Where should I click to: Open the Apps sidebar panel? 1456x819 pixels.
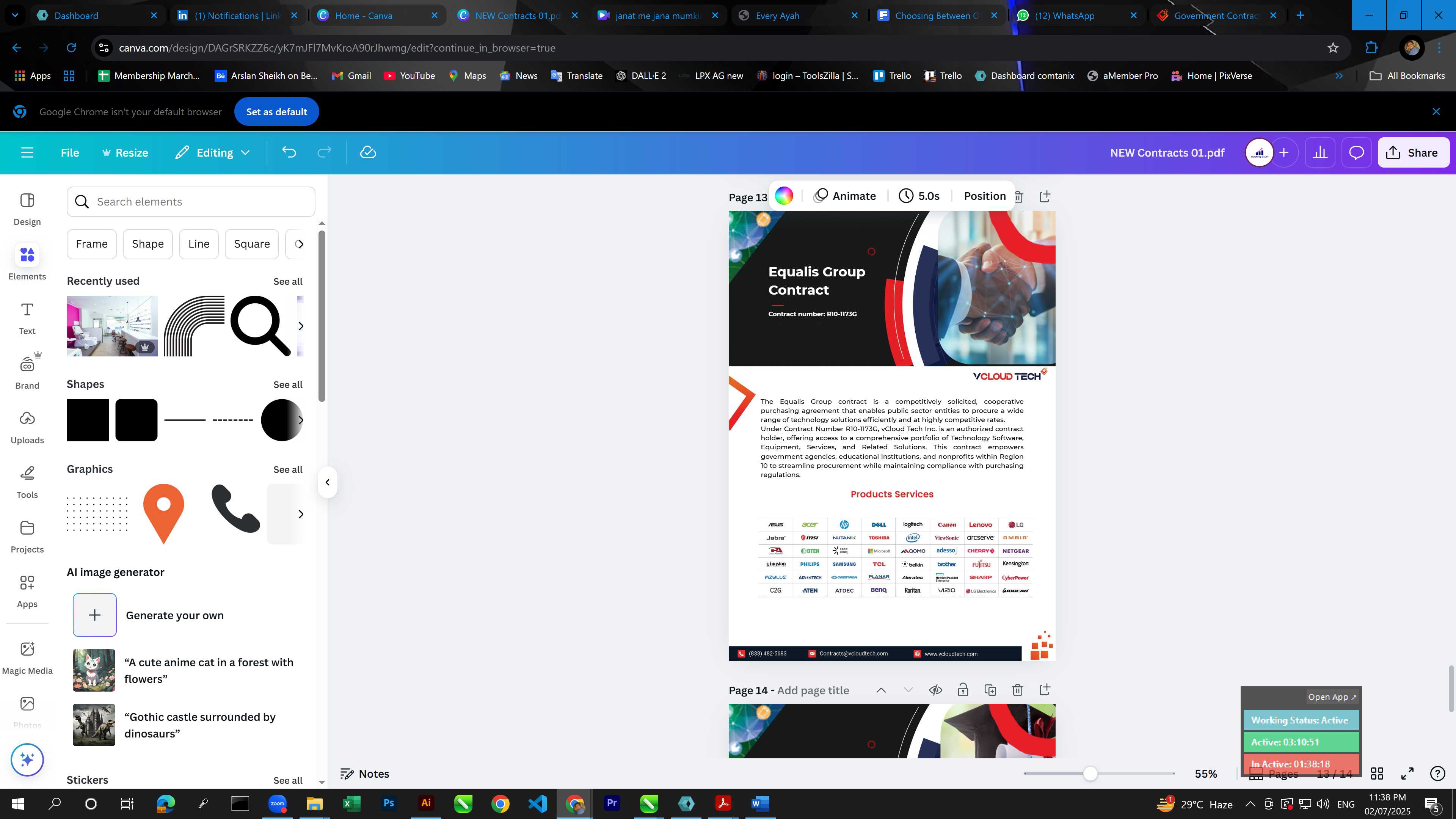[x=27, y=591]
